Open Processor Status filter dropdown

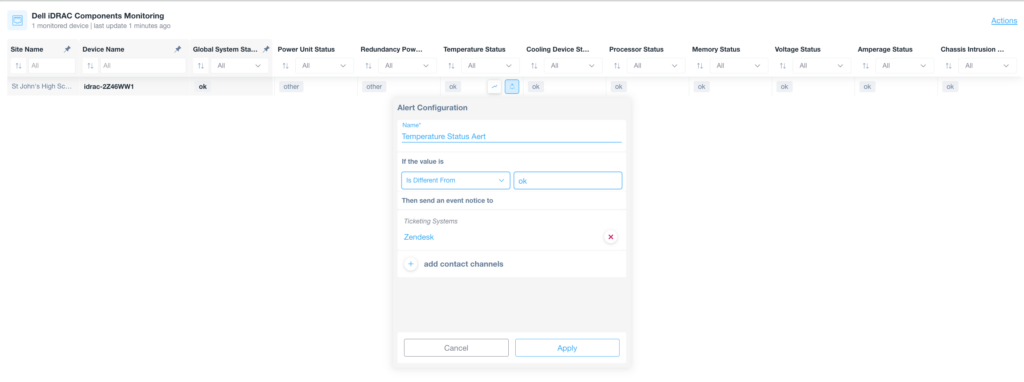[x=656, y=66]
